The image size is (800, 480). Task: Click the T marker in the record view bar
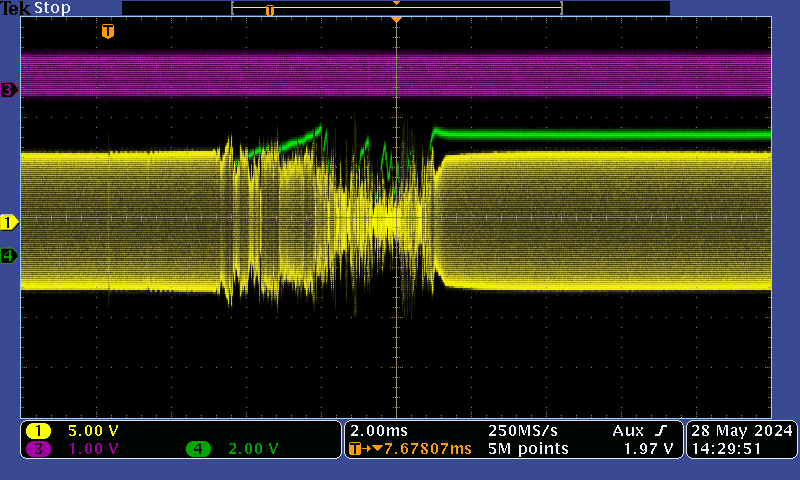pos(269,10)
